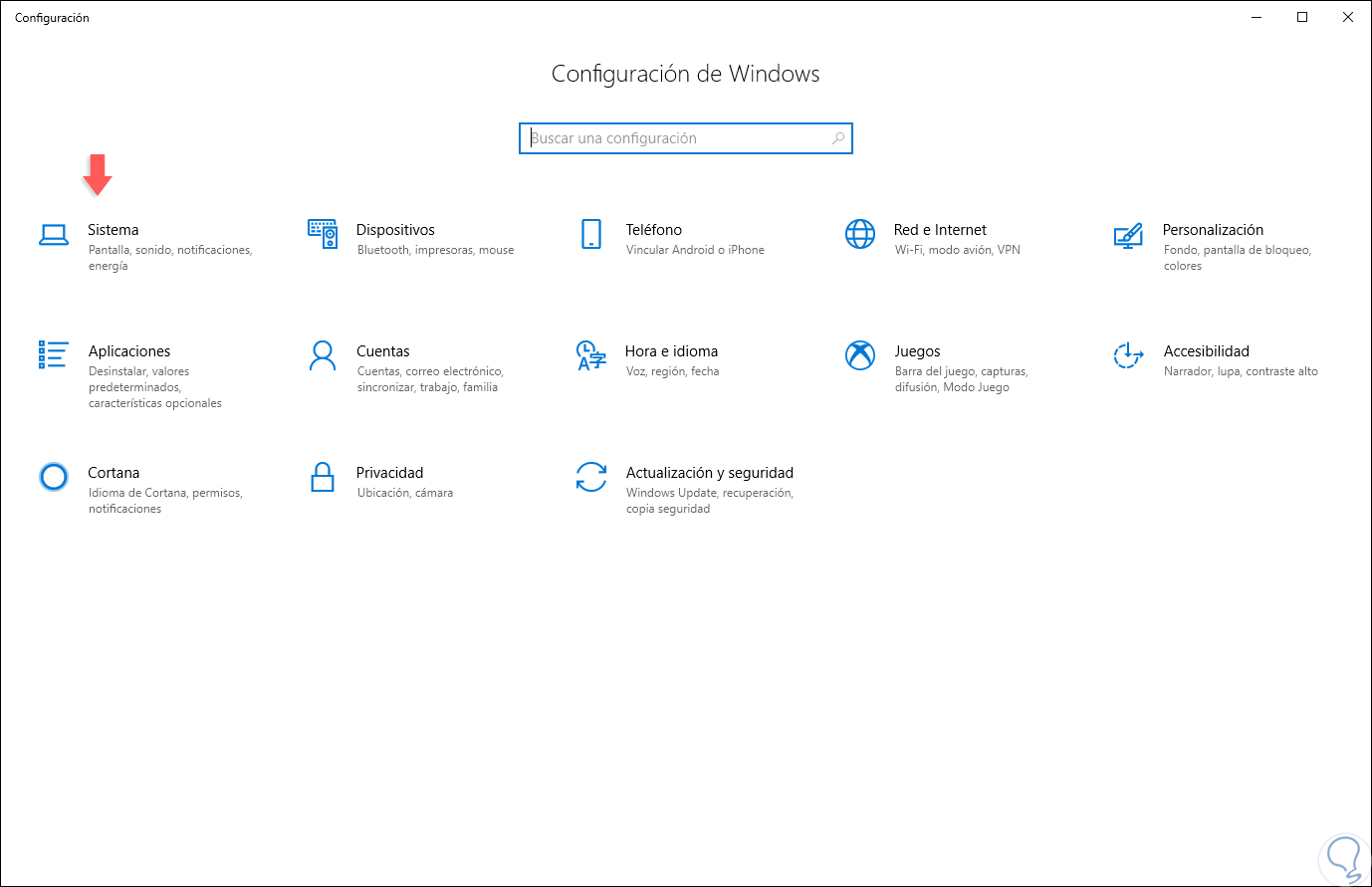
Task: Click the 'Pantalla, sonido, notificaciones, energía' description
Action: click(x=170, y=258)
